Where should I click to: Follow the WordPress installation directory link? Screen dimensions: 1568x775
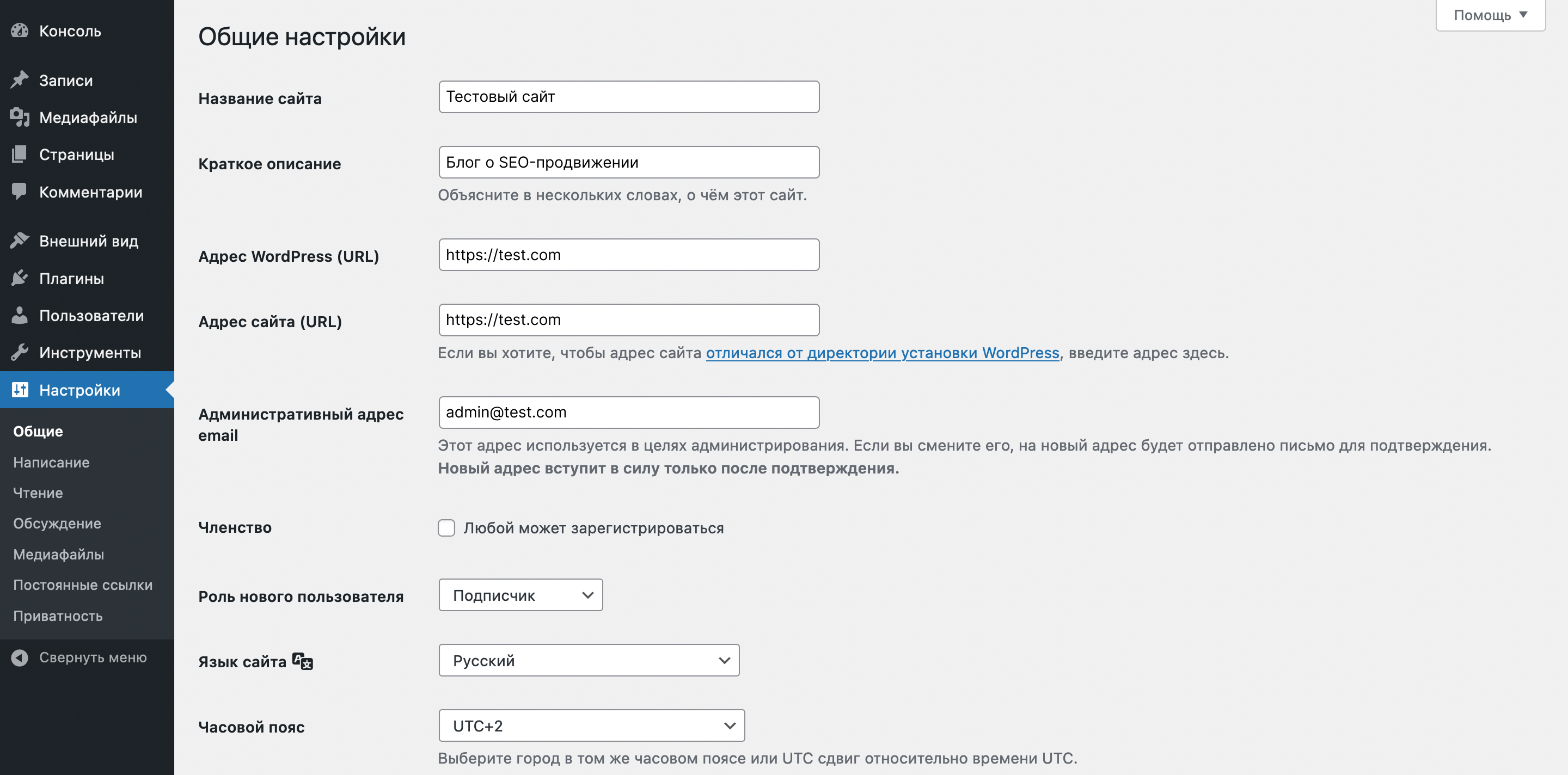point(882,353)
